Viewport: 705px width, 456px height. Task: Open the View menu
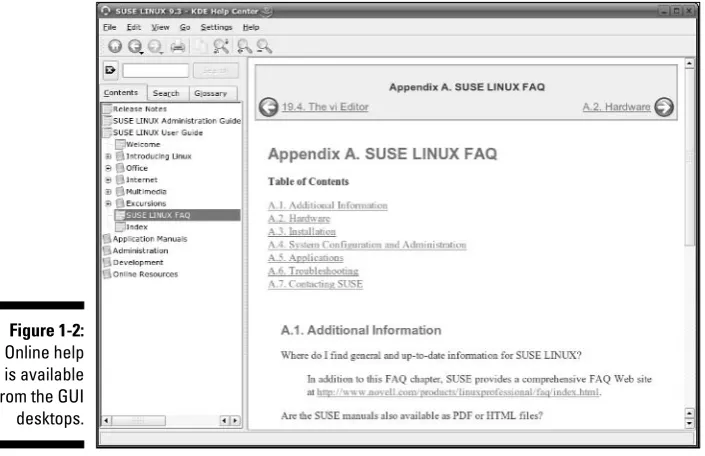(160, 27)
